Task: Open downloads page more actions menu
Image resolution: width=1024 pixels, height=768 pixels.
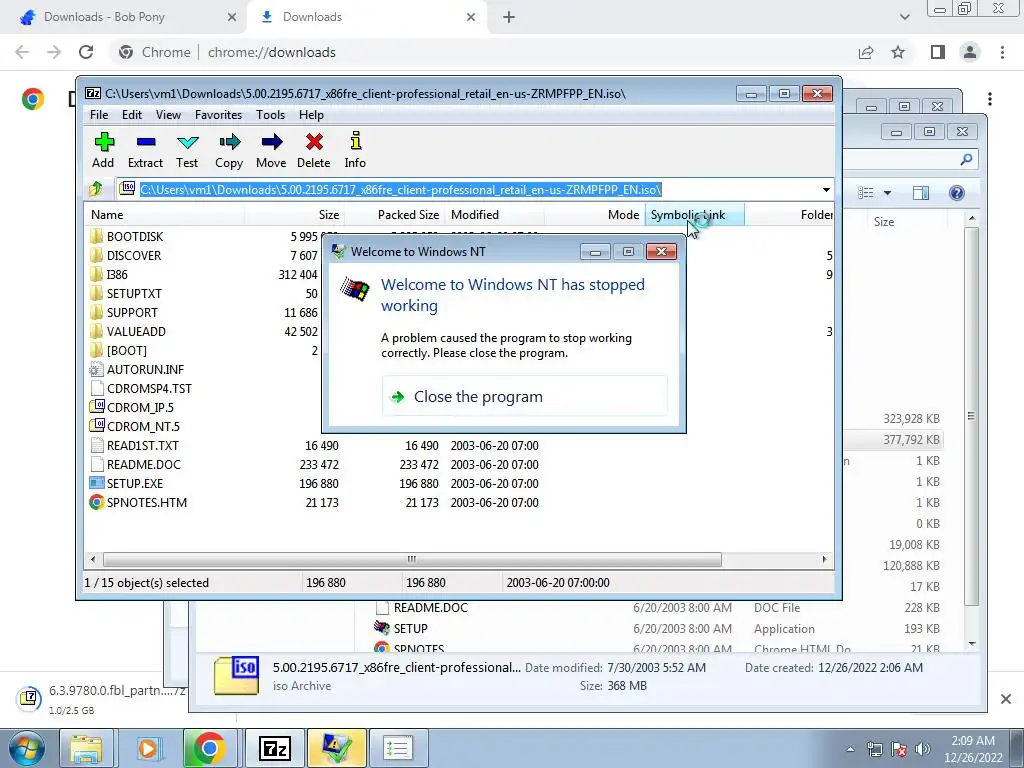Action: pyautogui.click(x=990, y=99)
